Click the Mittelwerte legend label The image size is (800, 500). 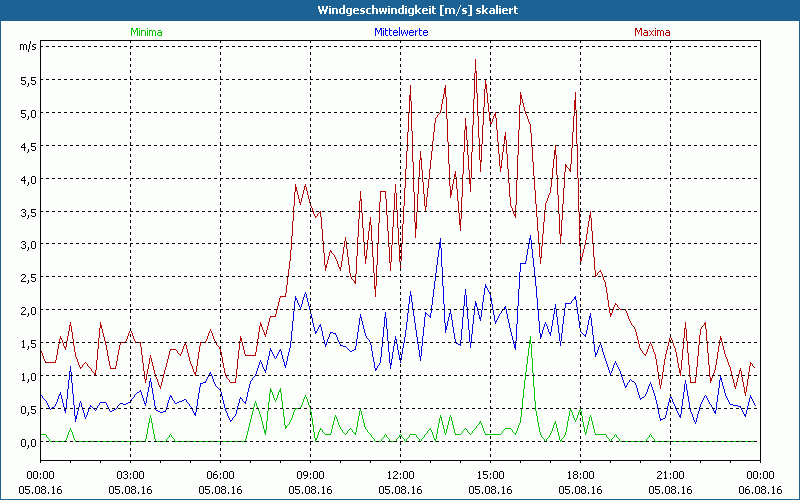tap(401, 32)
